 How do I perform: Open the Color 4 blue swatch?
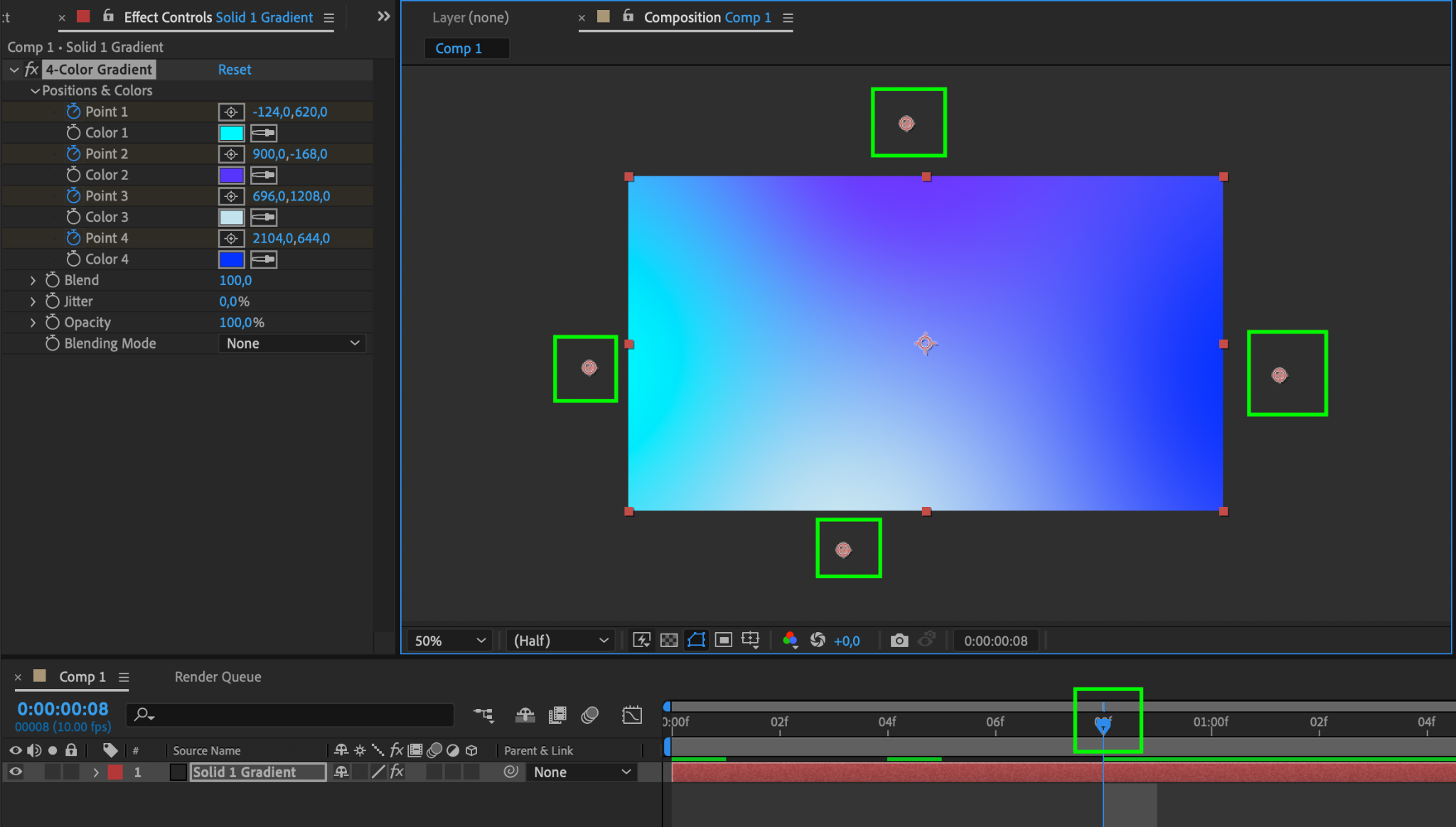point(231,260)
